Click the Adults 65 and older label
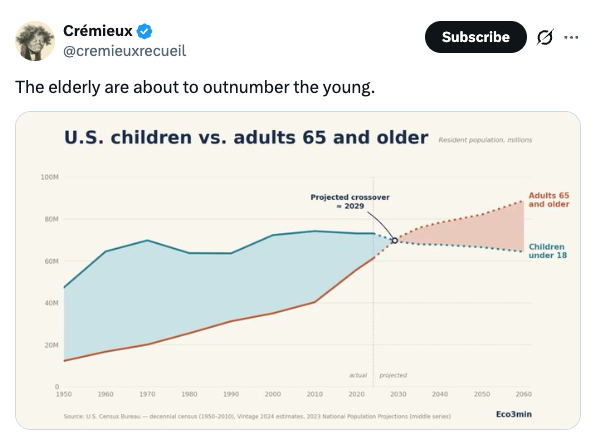This screenshot has width=594, height=438. (549, 200)
